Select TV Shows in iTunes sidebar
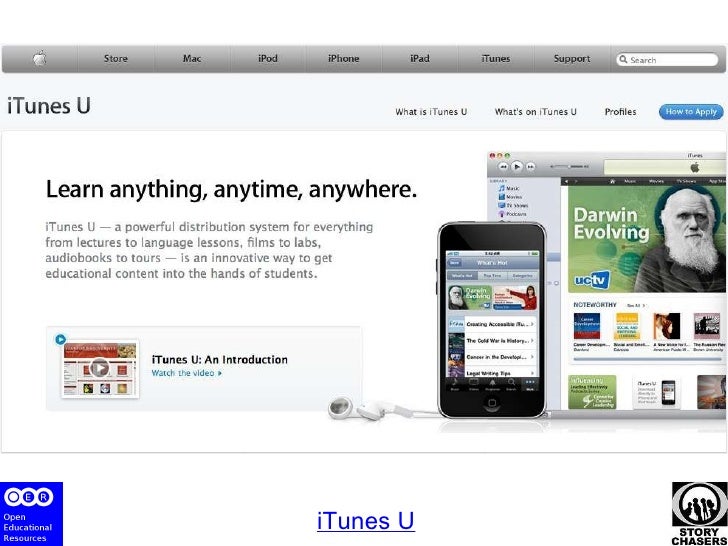This screenshot has height=546, width=728. (513, 205)
